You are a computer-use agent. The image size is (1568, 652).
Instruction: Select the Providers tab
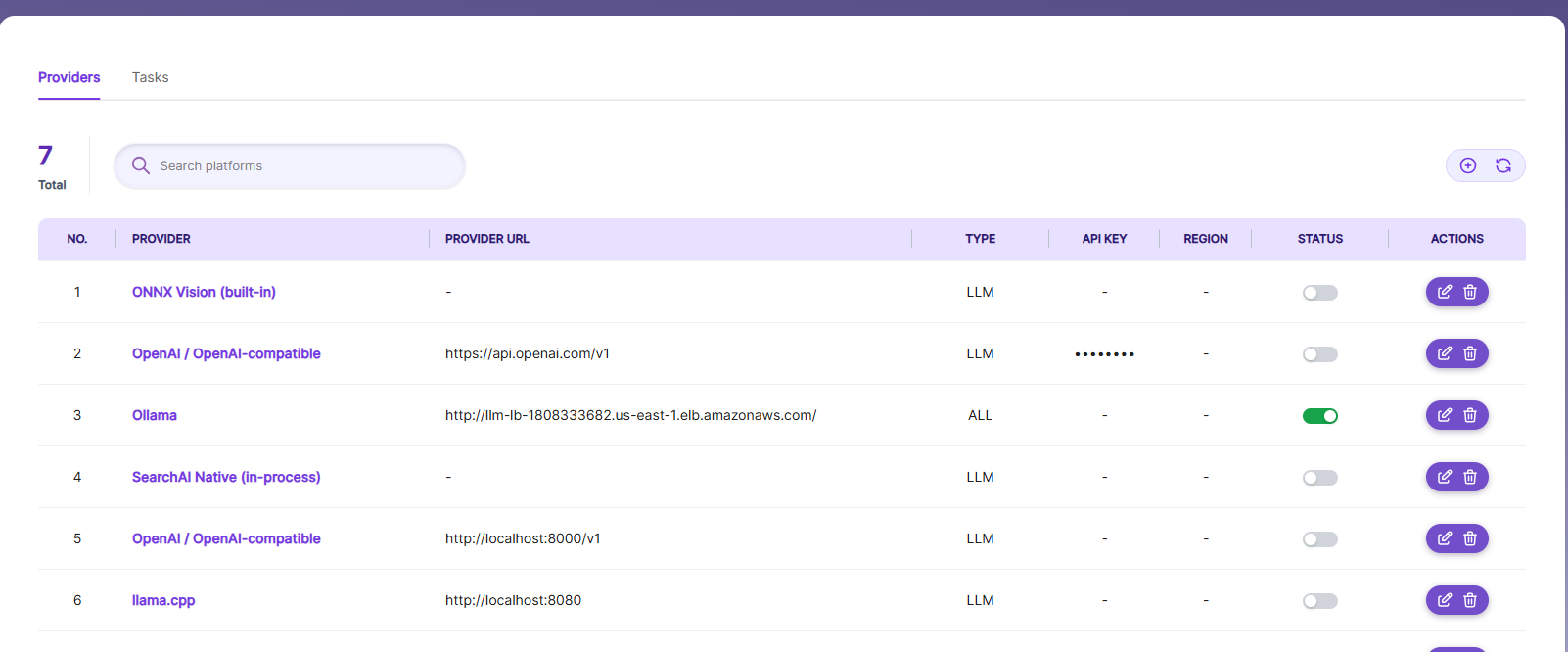click(69, 77)
